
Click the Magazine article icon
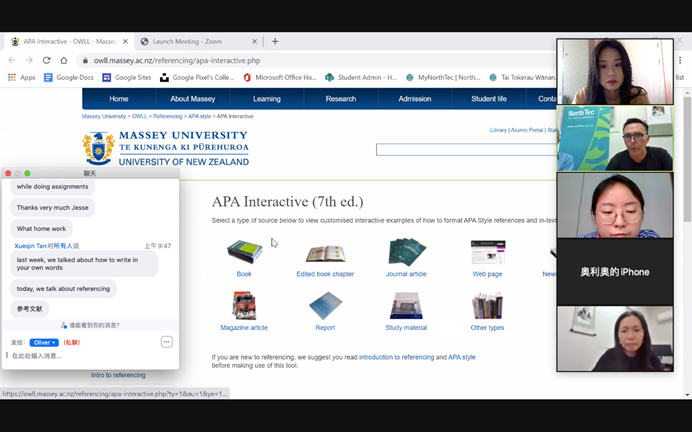[244, 305]
